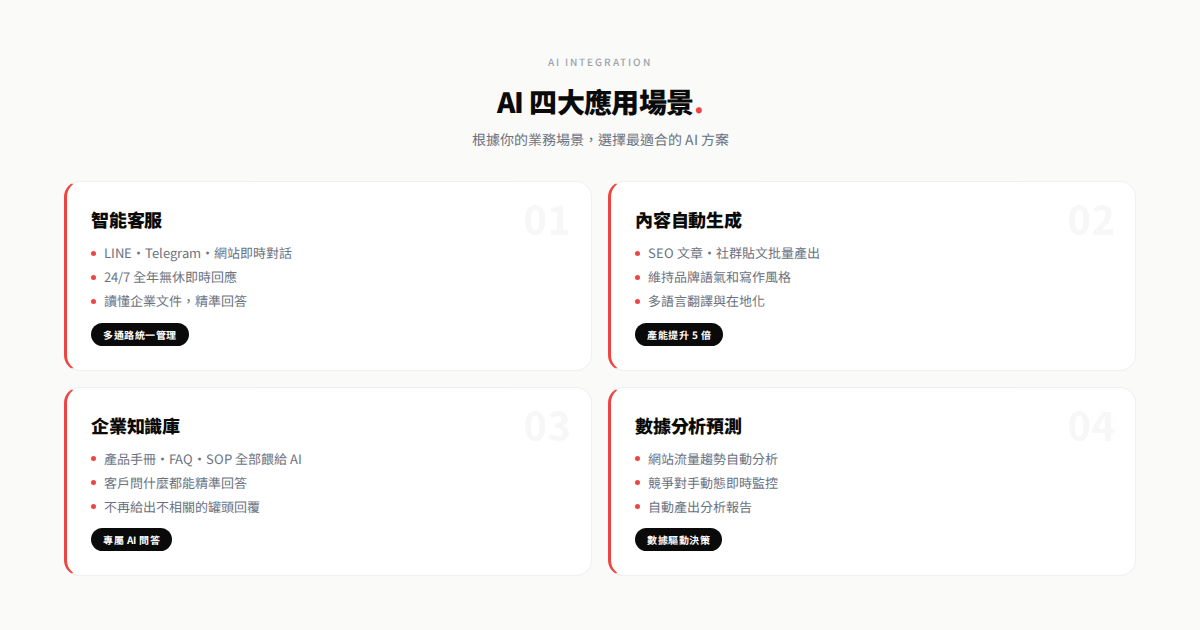Click the faded 01 card number
This screenshot has width=1200, height=630.
click(x=547, y=221)
